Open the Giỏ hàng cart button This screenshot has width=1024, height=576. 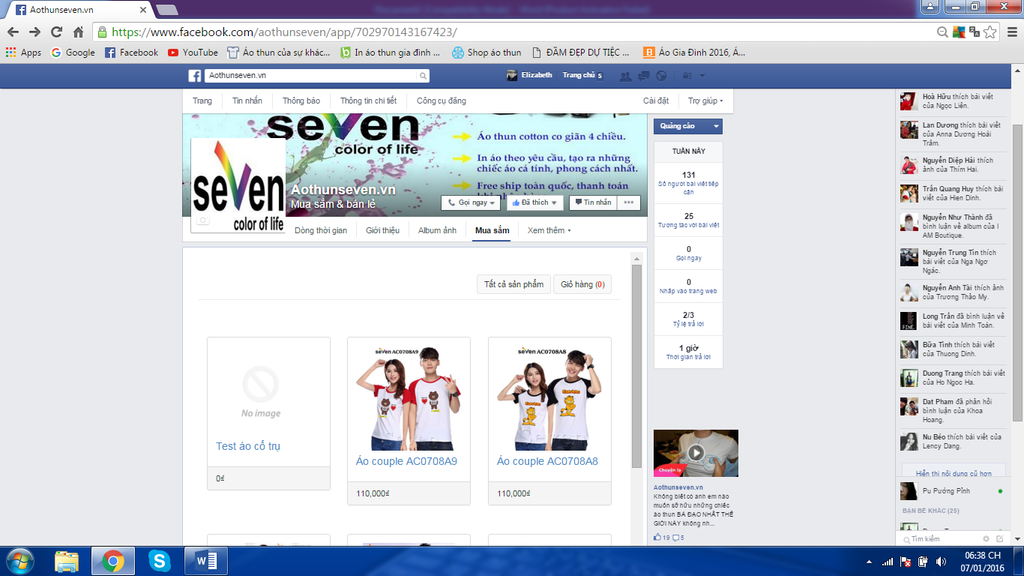[x=583, y=284]
